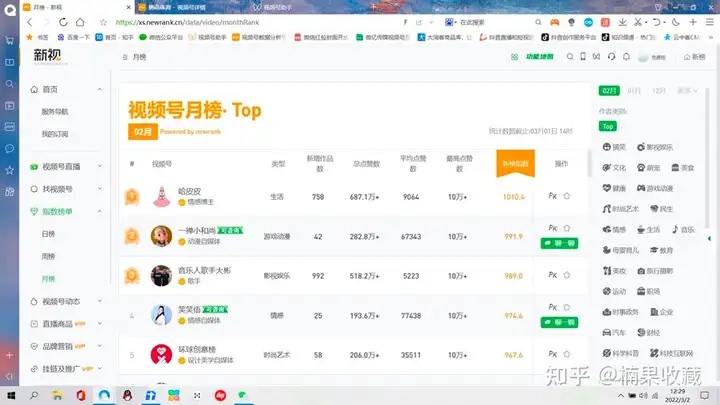
Task: Filter by 影视娱乐 category
Action: tap(655, 147)
